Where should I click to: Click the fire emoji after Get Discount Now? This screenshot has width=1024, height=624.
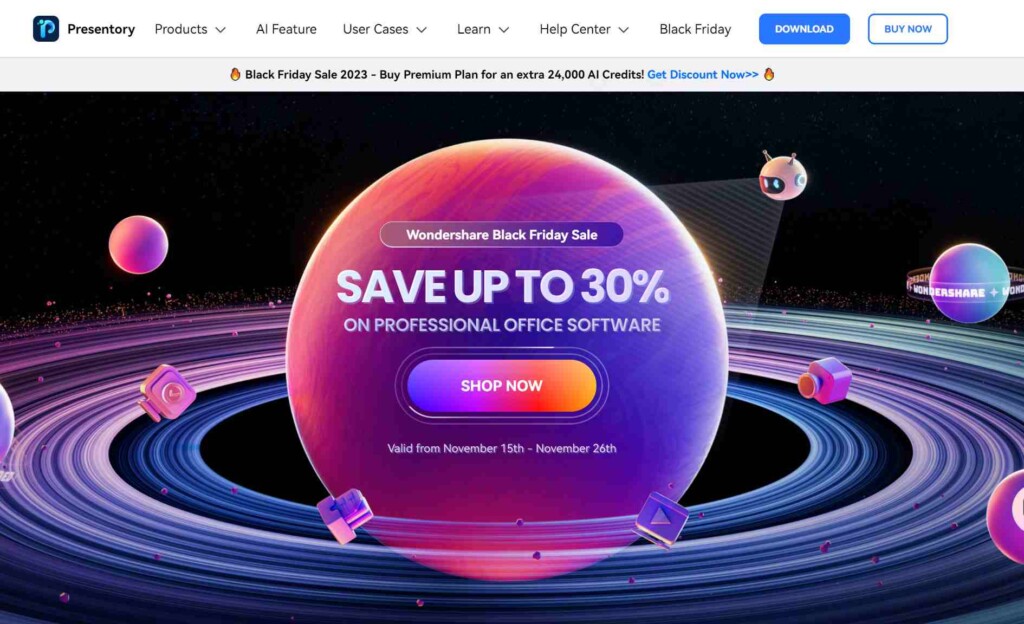point(769,74)
